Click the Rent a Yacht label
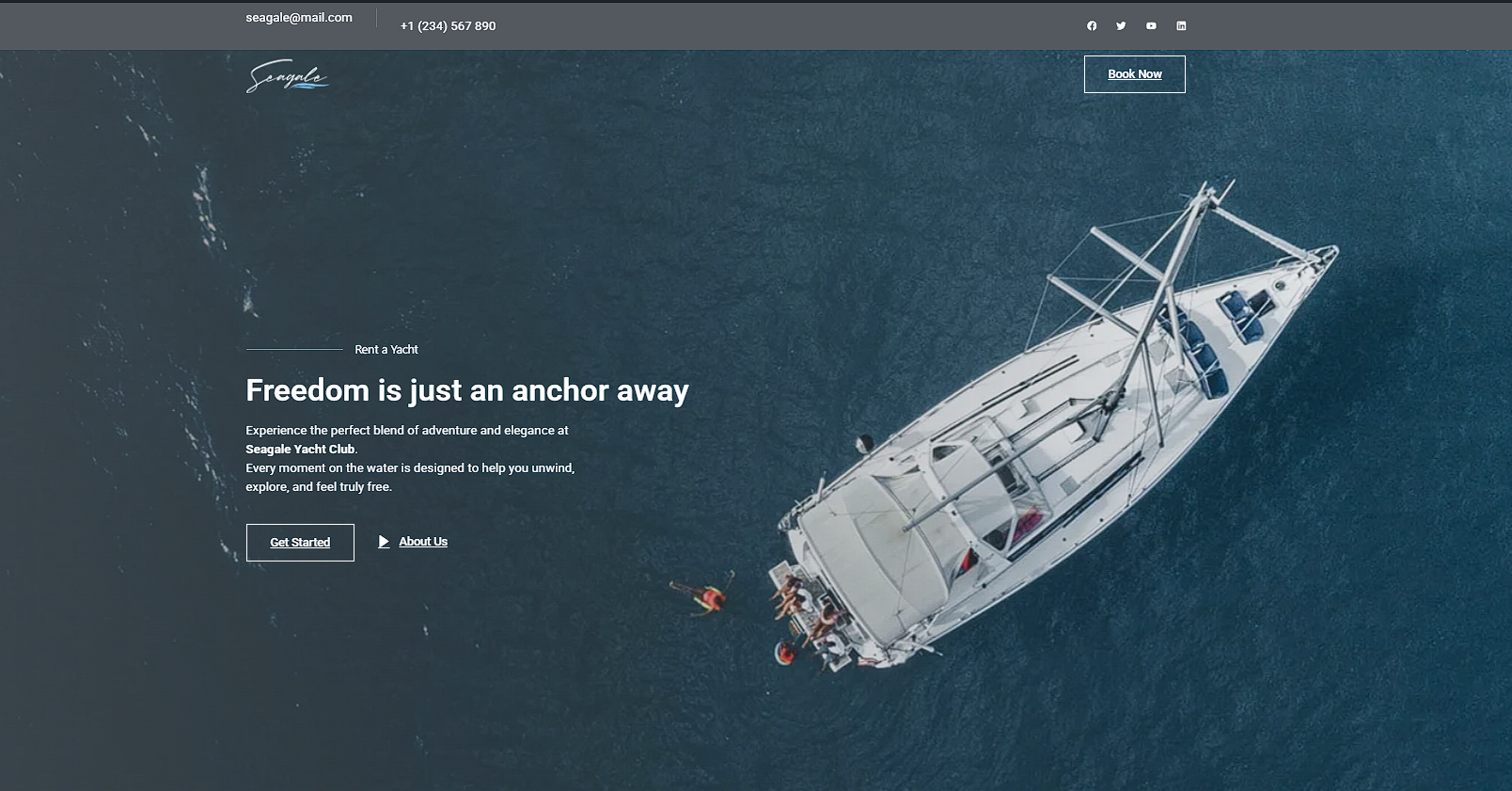1512x791 pixels. tap(386, 350)
